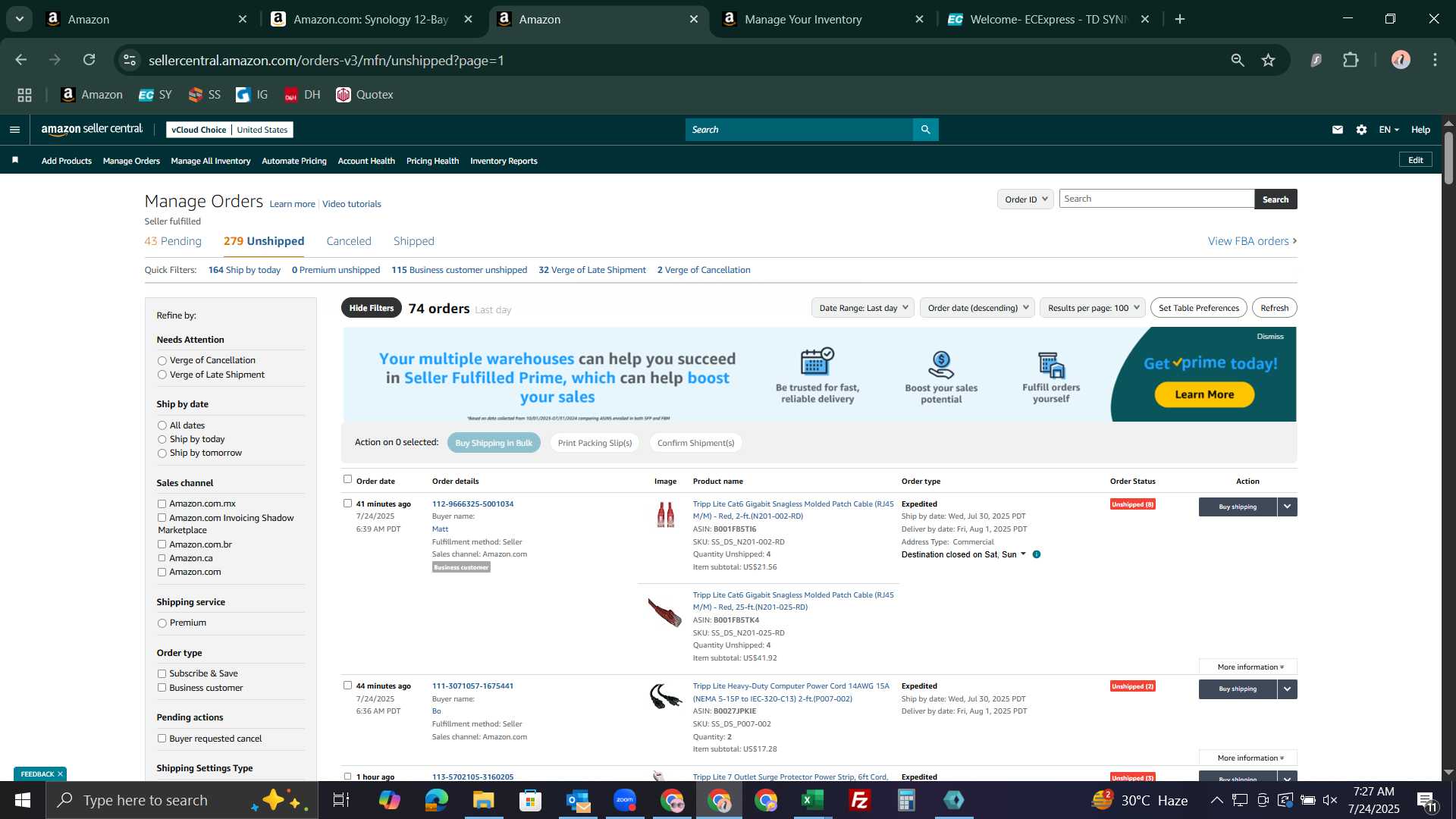
Task: Launch FileZilla from the taskbar
Action: 860,800
